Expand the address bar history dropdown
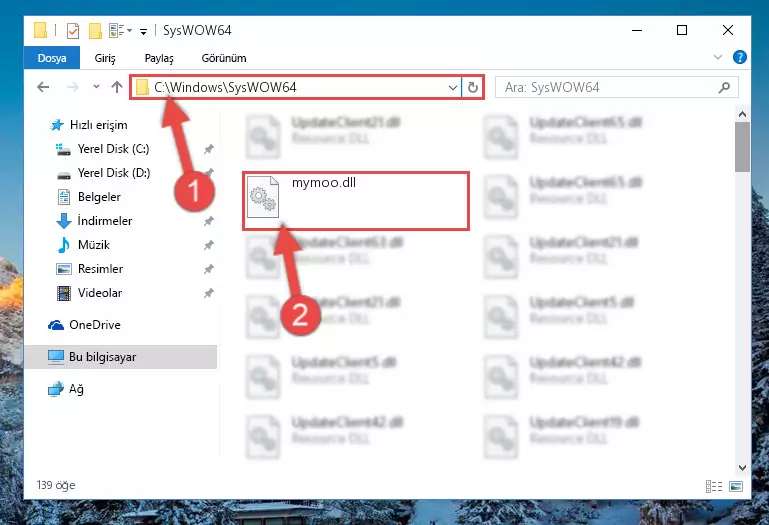This screenshot has height=525, width=769. (x=453, y=87)
